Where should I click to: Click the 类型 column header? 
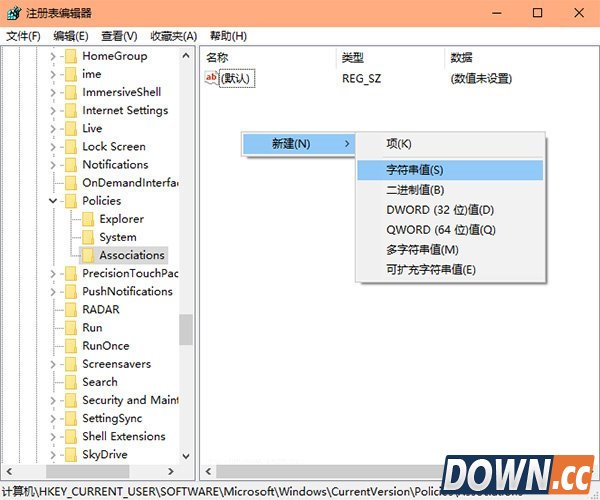[390, 58]
